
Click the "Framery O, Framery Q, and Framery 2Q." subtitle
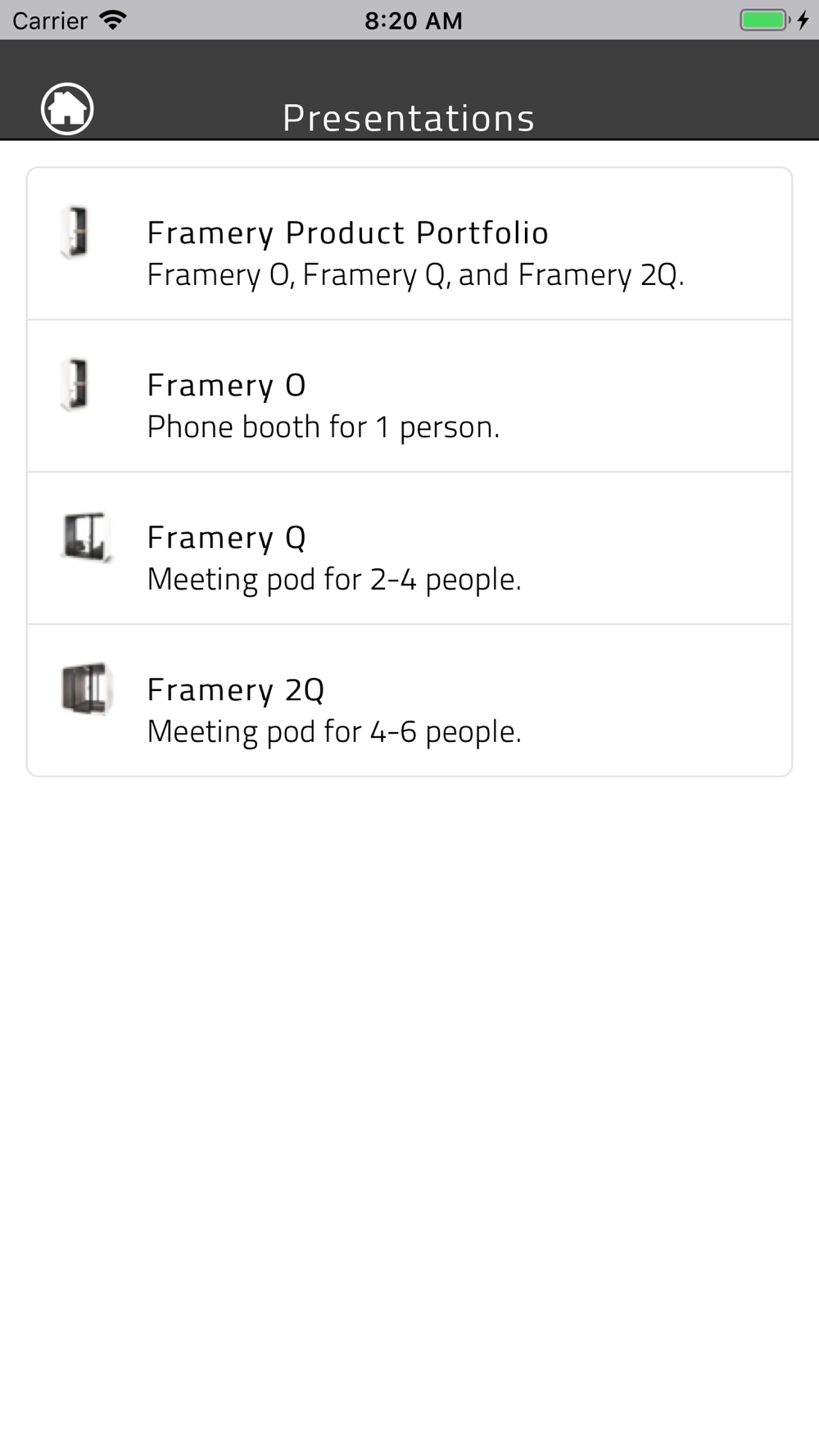tap(415, 275)
